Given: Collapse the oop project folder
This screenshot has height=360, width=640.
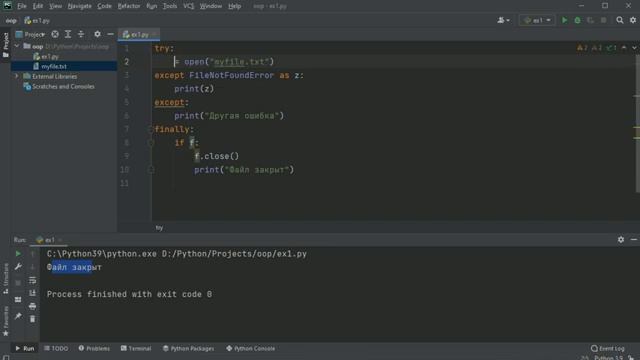Looking at the screenshot, I should (x=17, y=46).
